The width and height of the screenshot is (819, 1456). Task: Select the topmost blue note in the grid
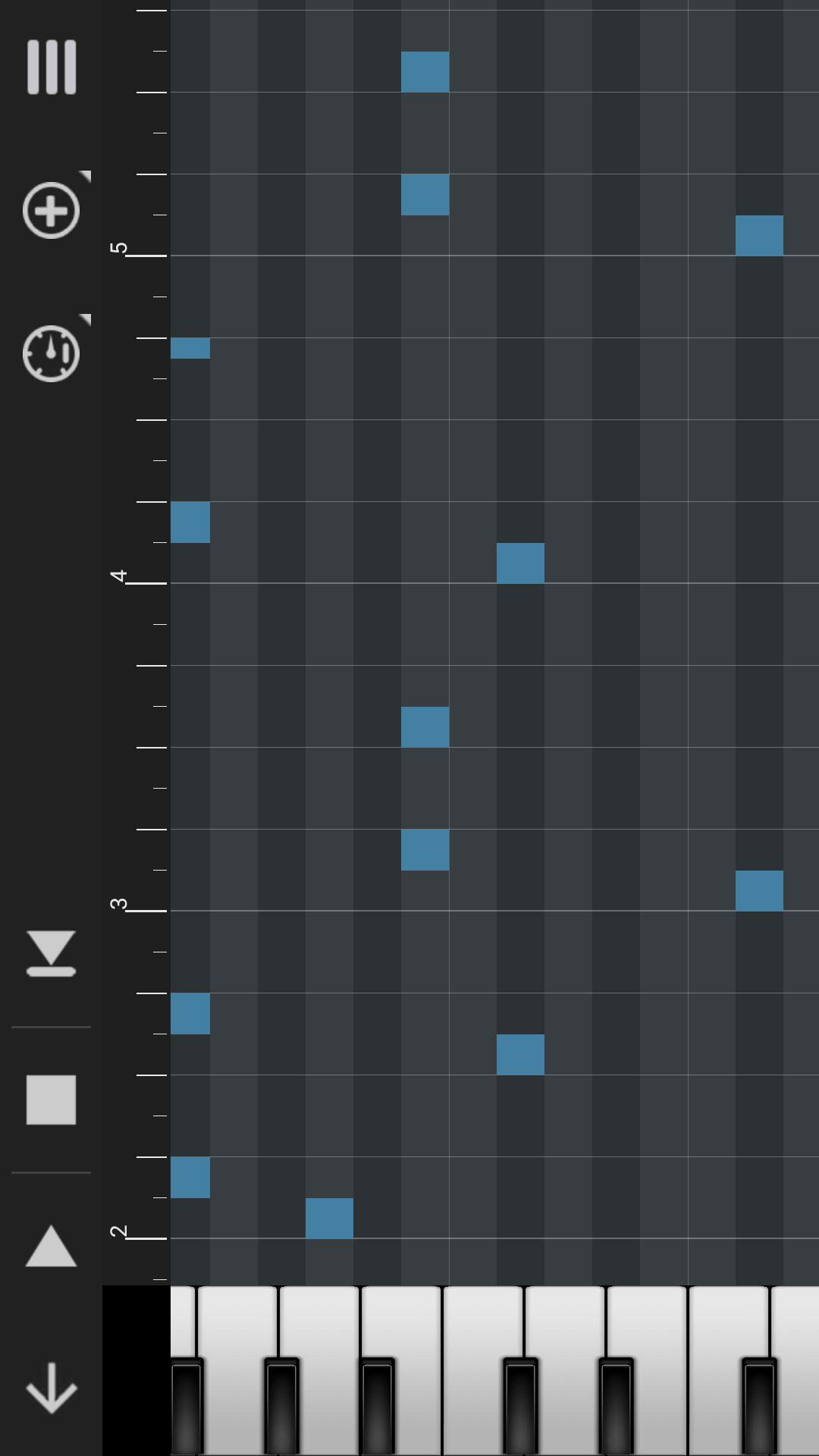coord(425,71)
